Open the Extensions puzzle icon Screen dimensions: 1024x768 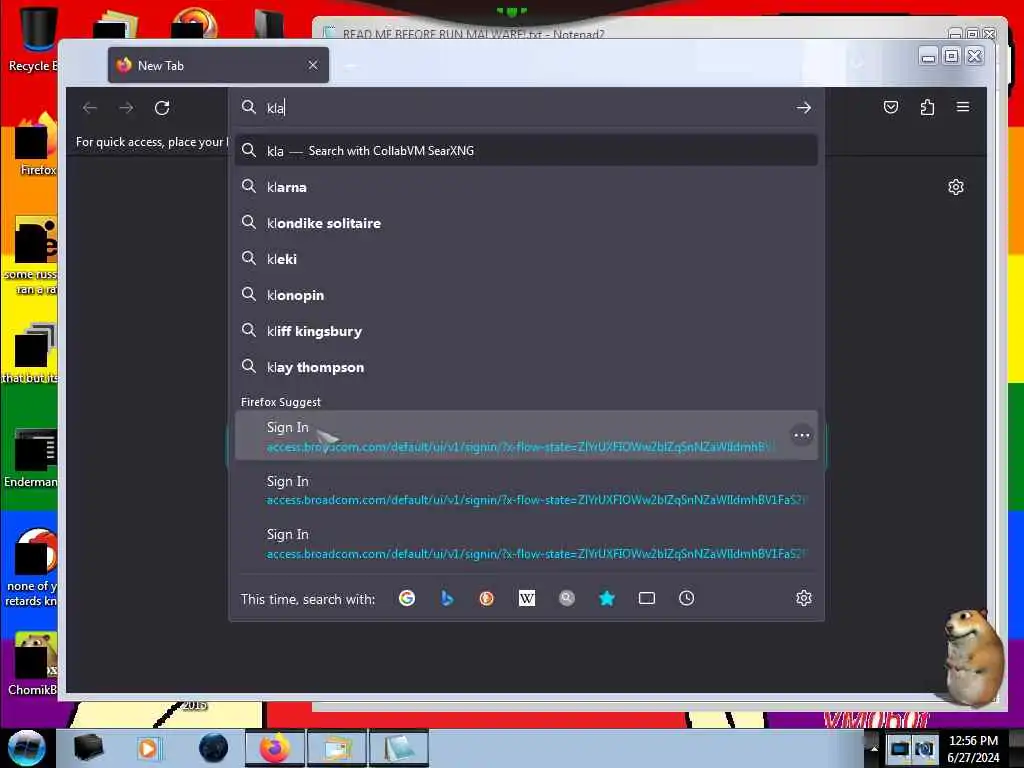tap(927, 107)
